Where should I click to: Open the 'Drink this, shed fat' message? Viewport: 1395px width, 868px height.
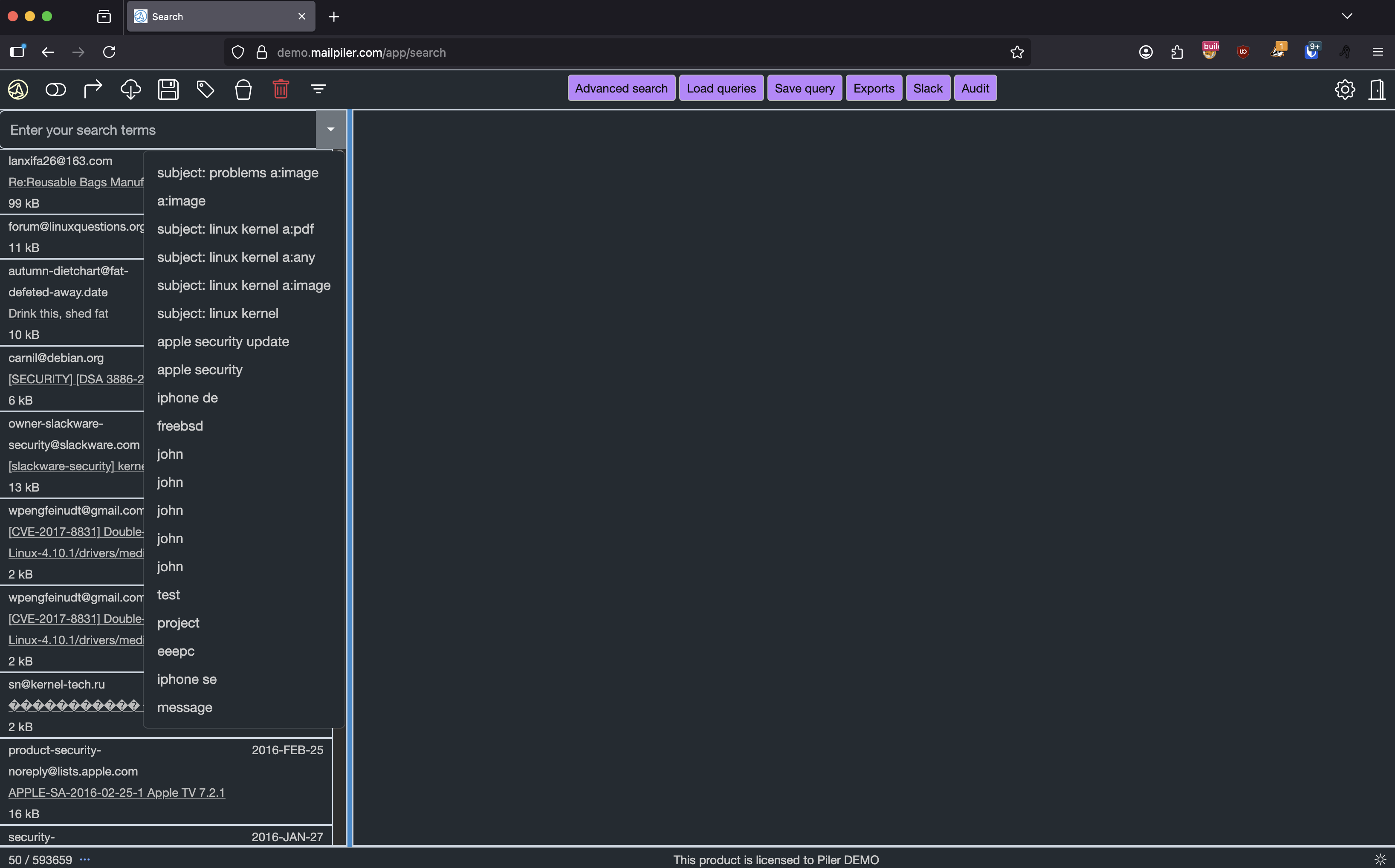point(58,313)
